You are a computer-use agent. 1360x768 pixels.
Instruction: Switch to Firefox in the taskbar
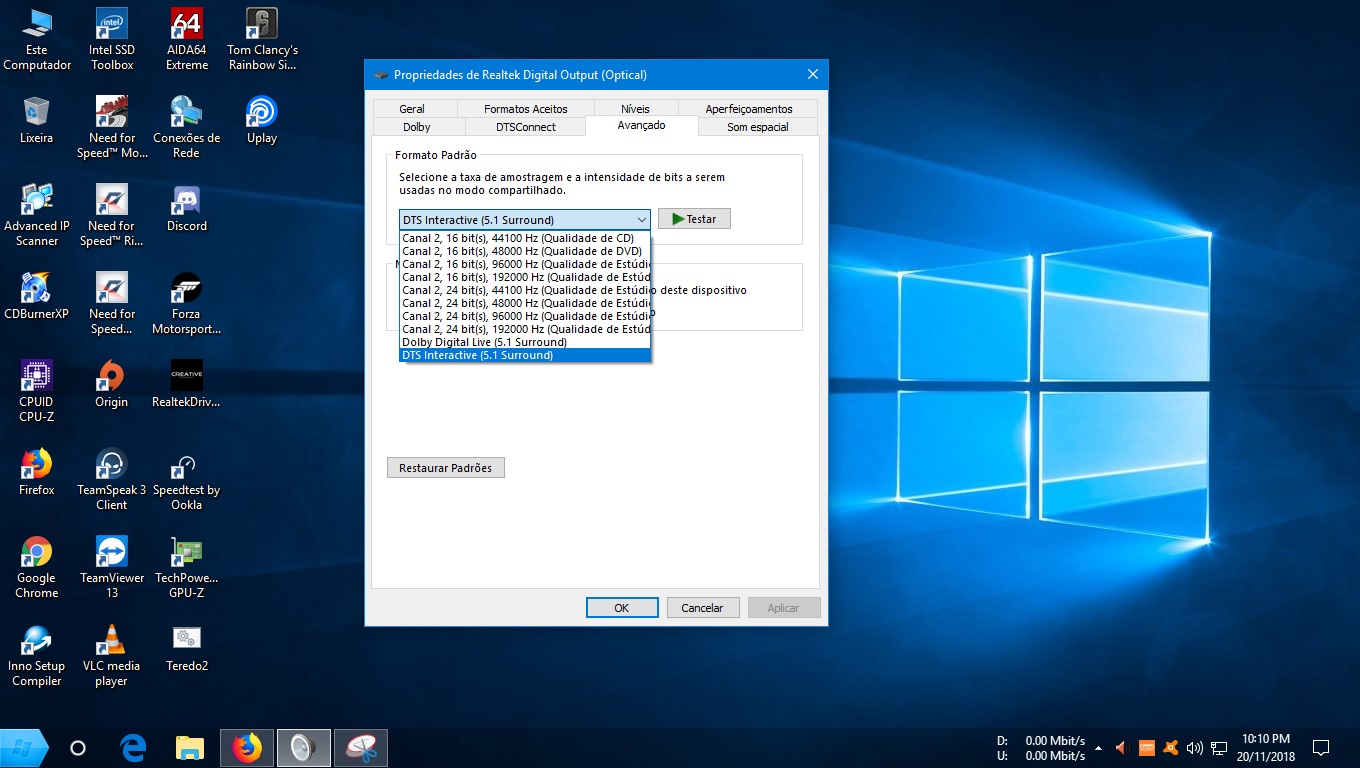tap(247, 748)
